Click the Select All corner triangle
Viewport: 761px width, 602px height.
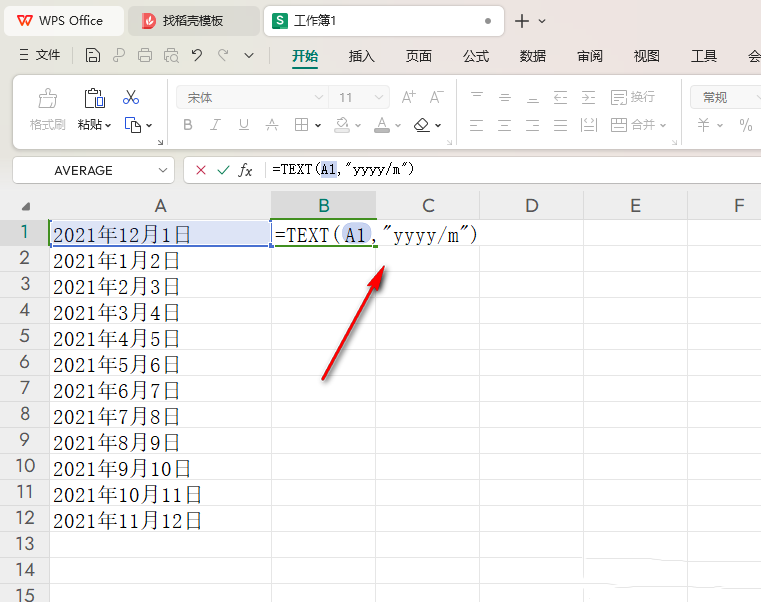(25, 206)
